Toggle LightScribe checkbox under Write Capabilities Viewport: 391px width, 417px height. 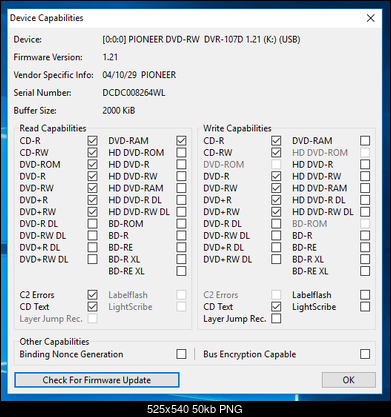tap(365, 307)
